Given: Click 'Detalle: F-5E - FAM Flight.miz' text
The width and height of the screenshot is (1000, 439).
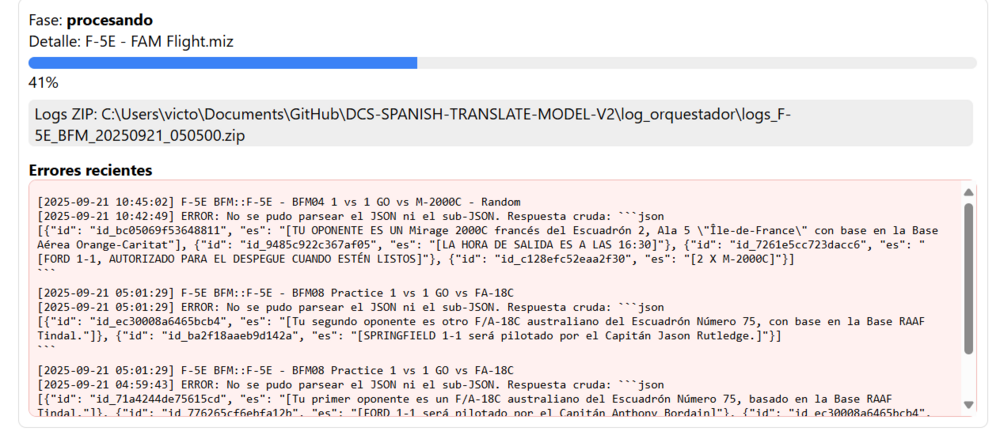Looking at the screenshot, I should [x=131, y=42].
